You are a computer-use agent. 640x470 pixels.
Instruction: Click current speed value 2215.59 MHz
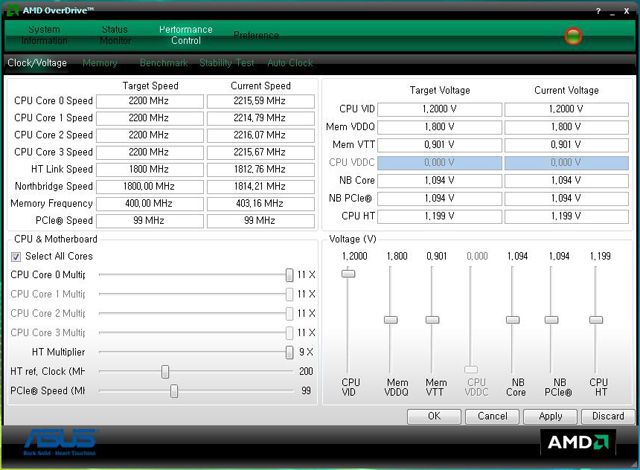(261, 101)
